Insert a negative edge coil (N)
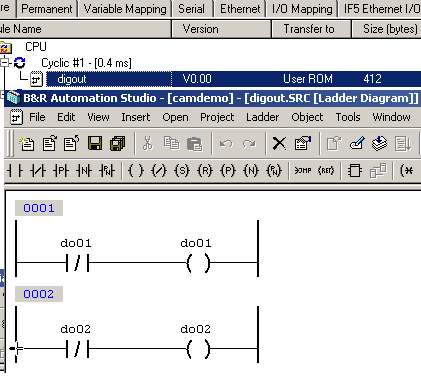Screen dimensions: 421x384 251,171
